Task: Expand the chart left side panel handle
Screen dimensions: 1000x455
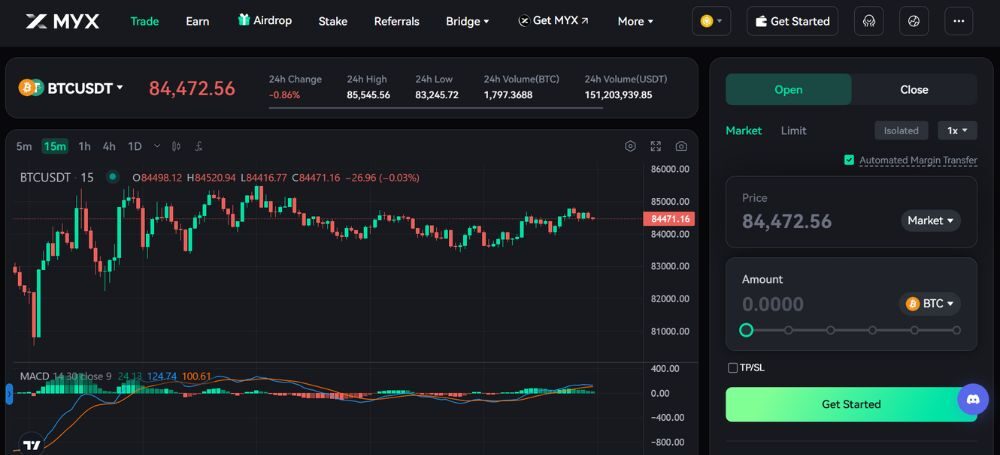Action: pyautogui.click(x=9, y=394)
